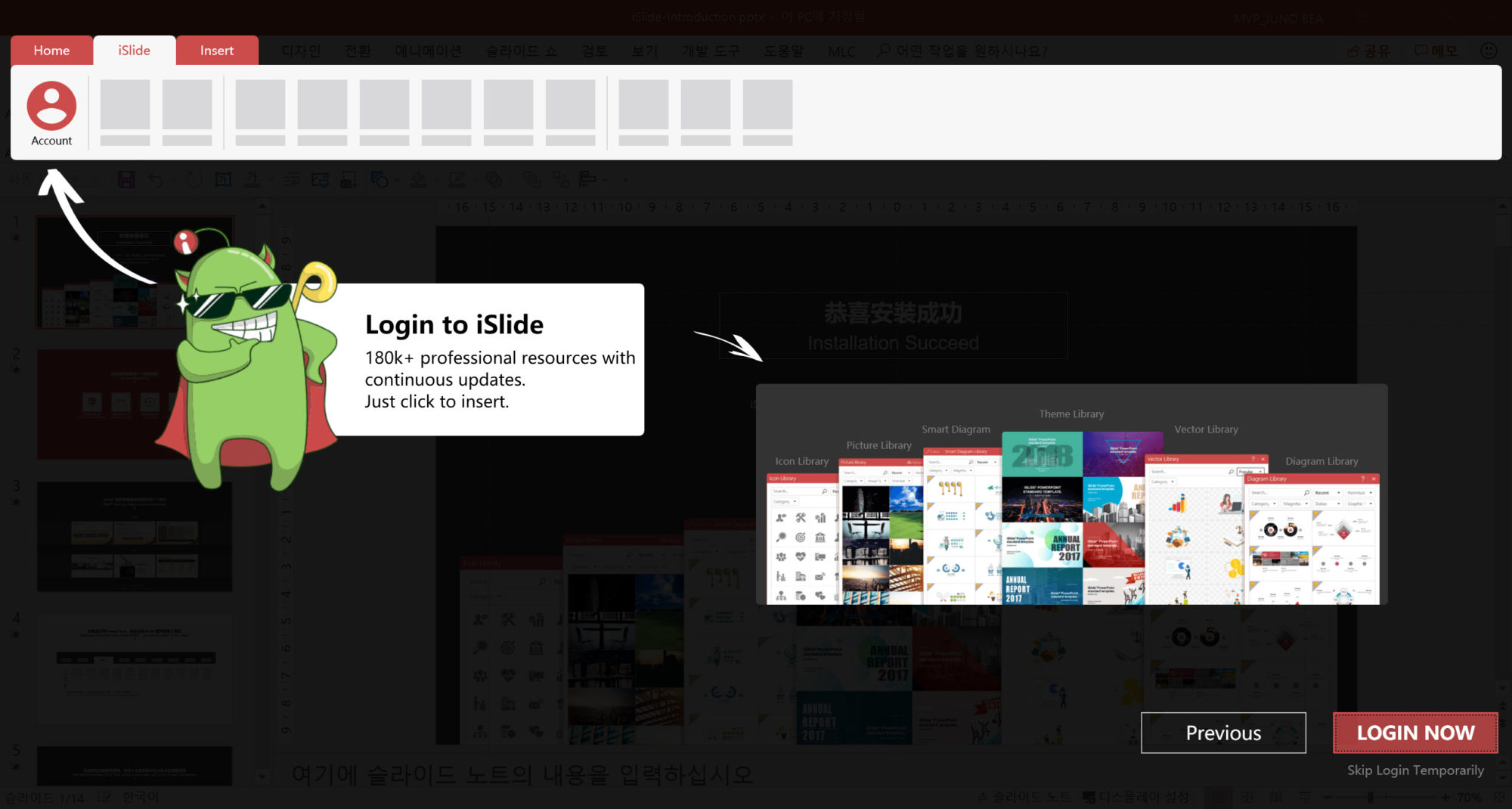
Task: Open the Home tab
Action: tap(51, 51)
